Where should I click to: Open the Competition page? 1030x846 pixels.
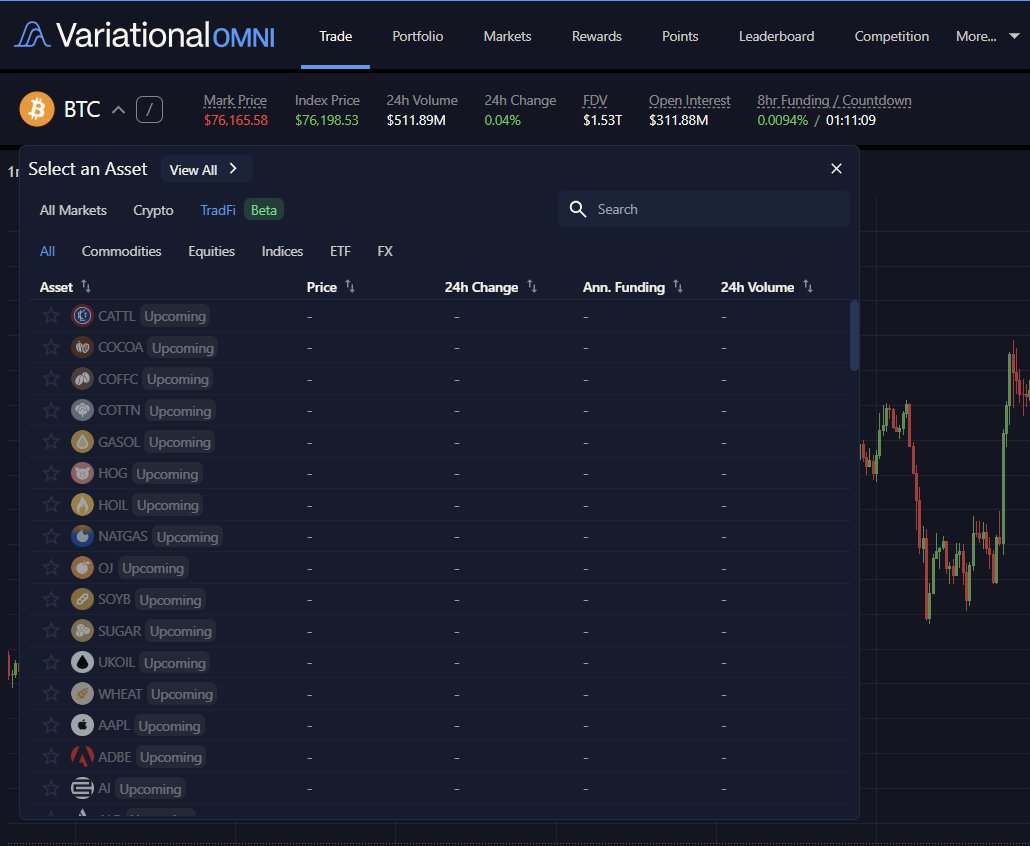pyautogui.click(x=891, y=36)
